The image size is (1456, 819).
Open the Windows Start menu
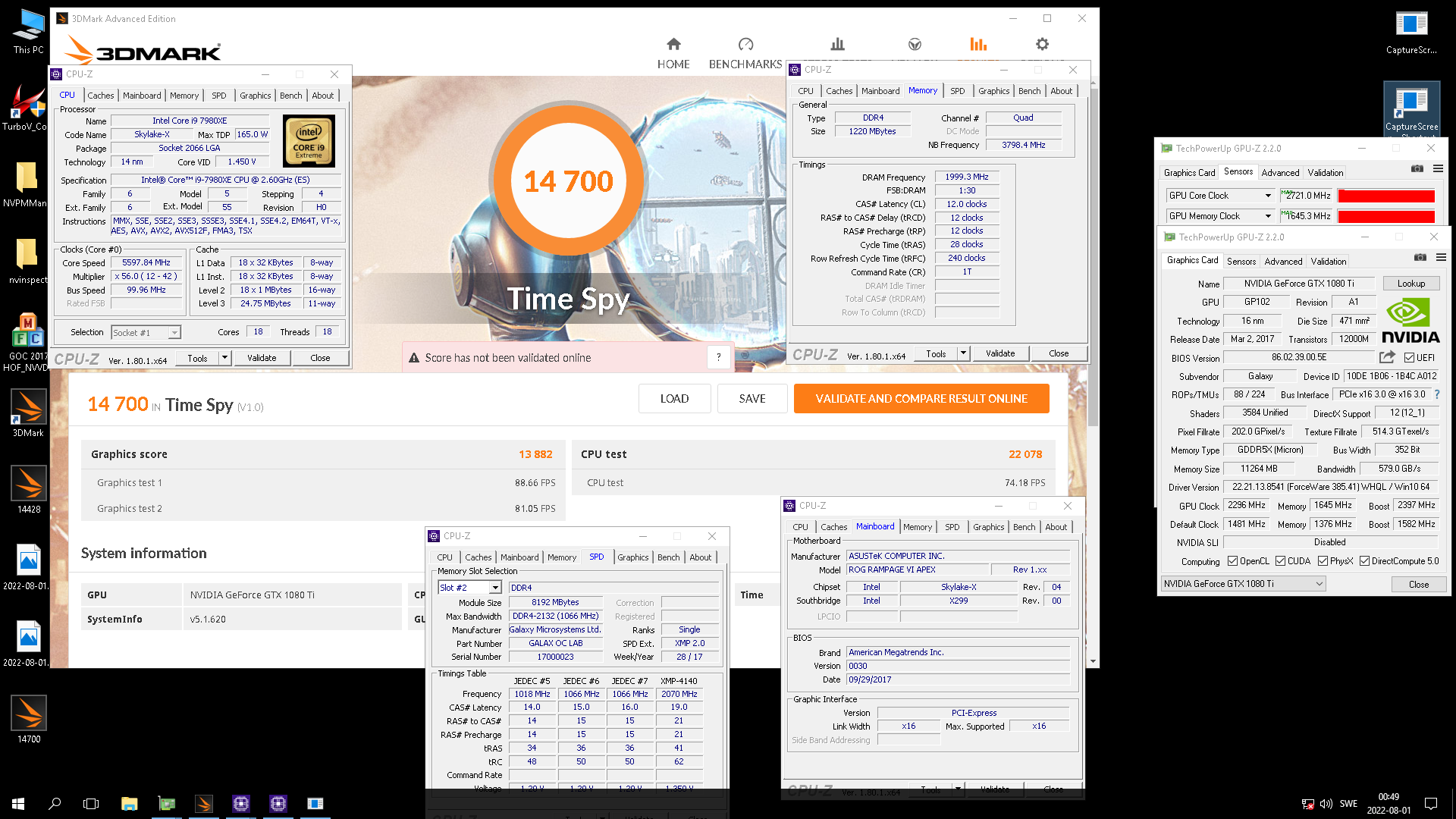point(18,804)
